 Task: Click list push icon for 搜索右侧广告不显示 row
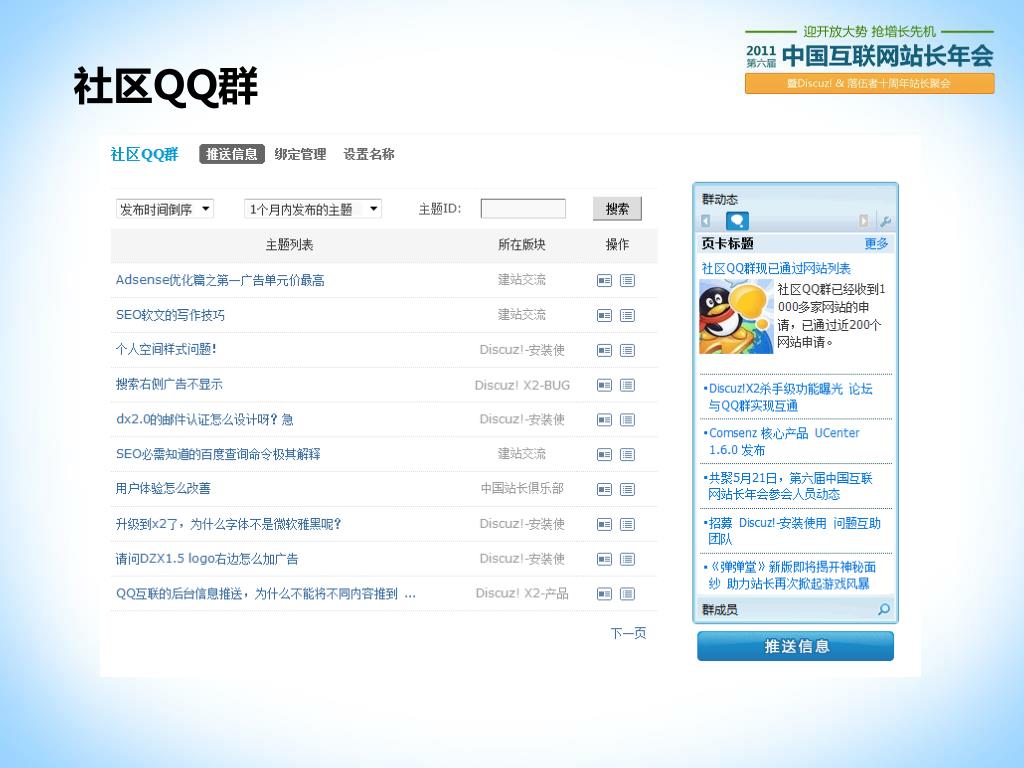point(628,385)
